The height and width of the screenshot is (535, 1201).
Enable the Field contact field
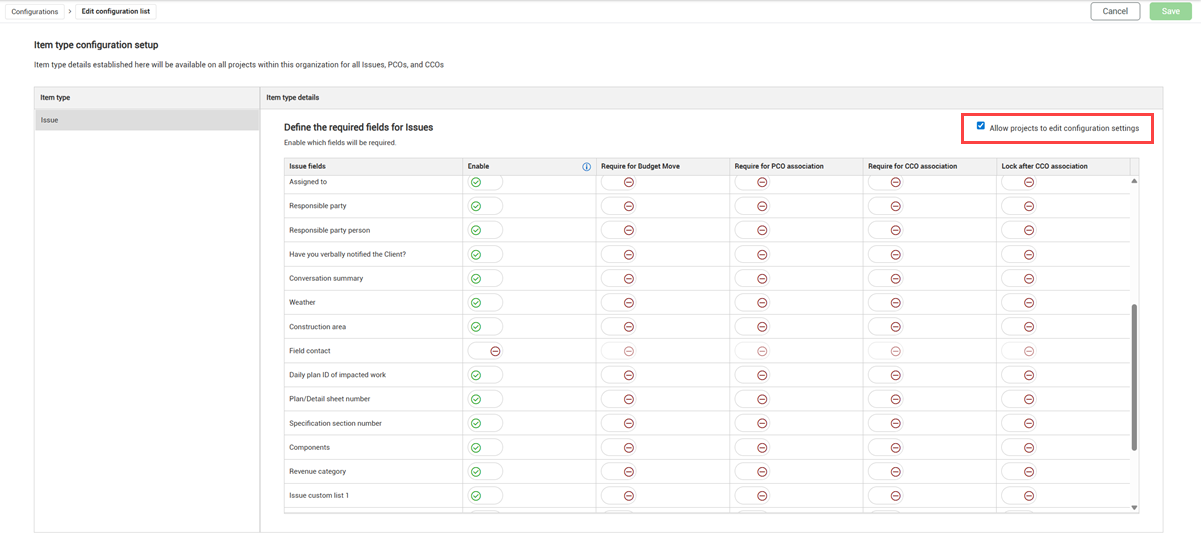point(485,351)
